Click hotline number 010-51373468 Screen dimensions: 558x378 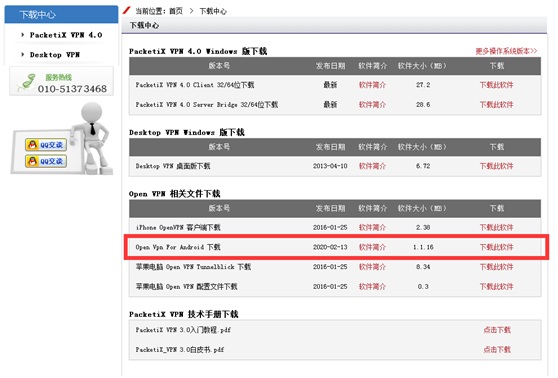pyautogui.click(x=72, y=89)
